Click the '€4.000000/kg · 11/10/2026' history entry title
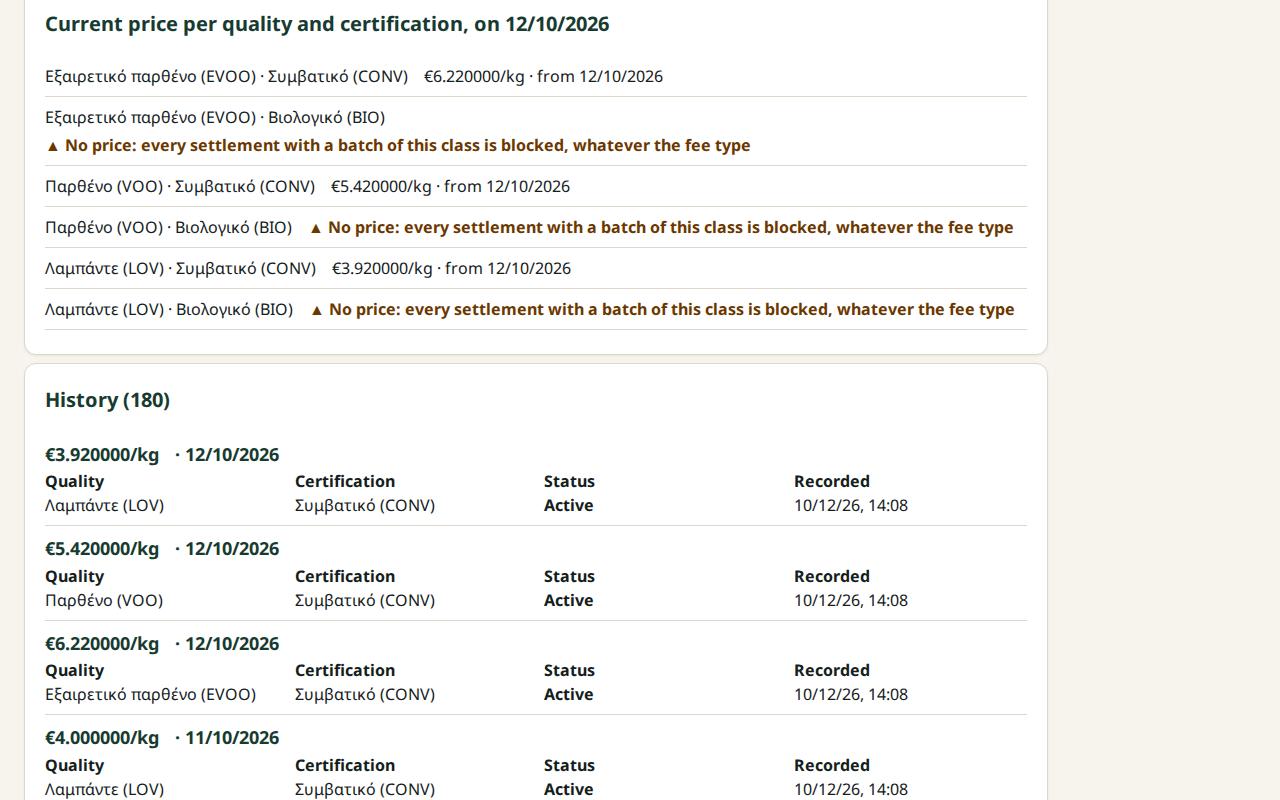This screenshot has width=1280, height=800. click(162, 738)
